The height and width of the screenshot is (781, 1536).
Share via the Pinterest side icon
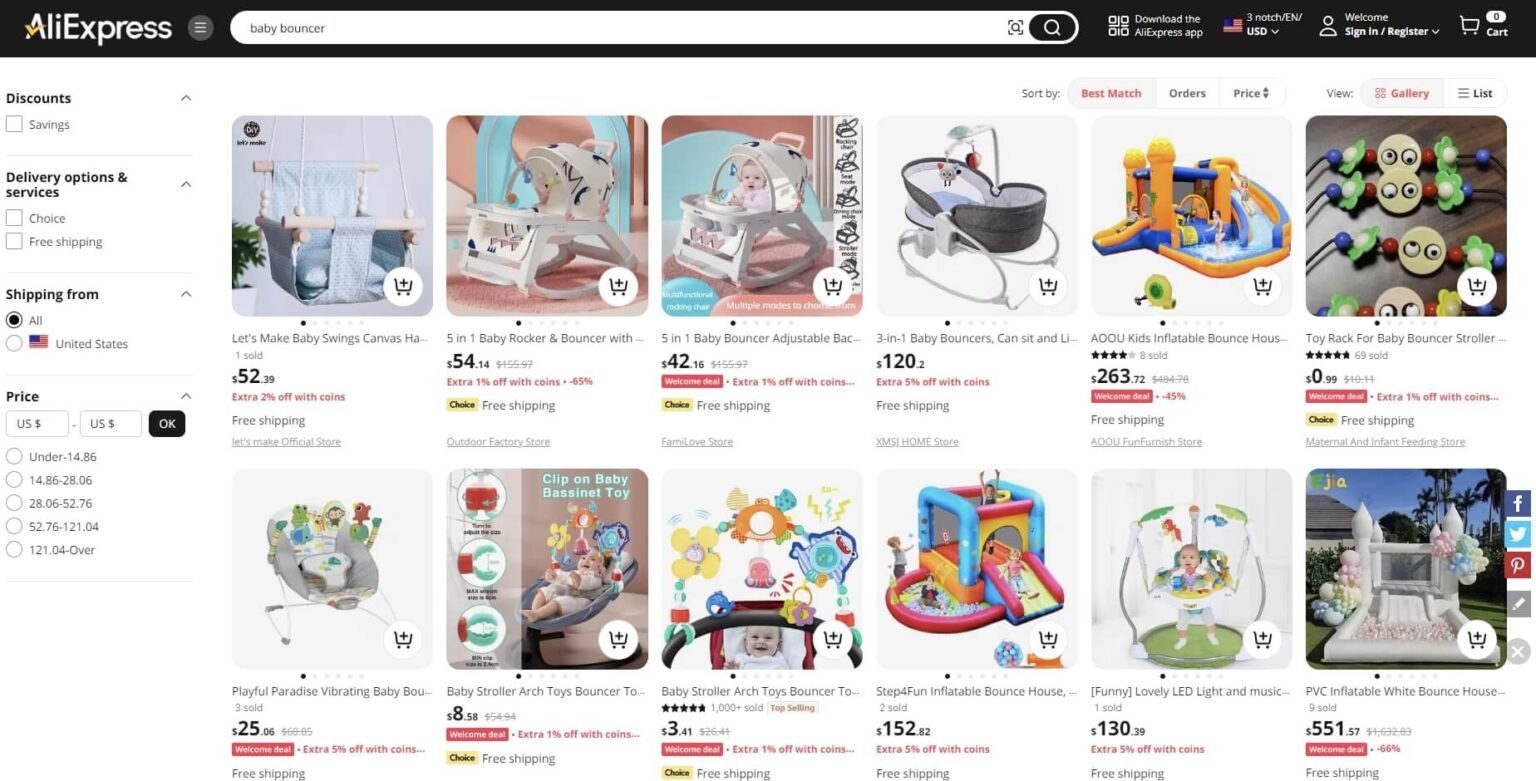coord(1518,565)
